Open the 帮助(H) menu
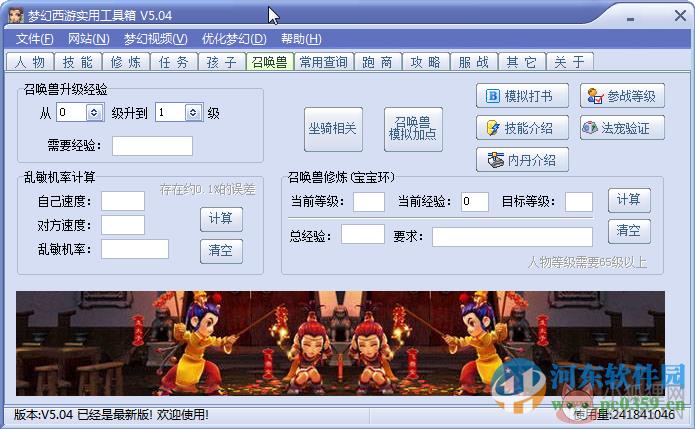This screenshot has height=429, width=695. pyautogui.click(x=301, y=39)
